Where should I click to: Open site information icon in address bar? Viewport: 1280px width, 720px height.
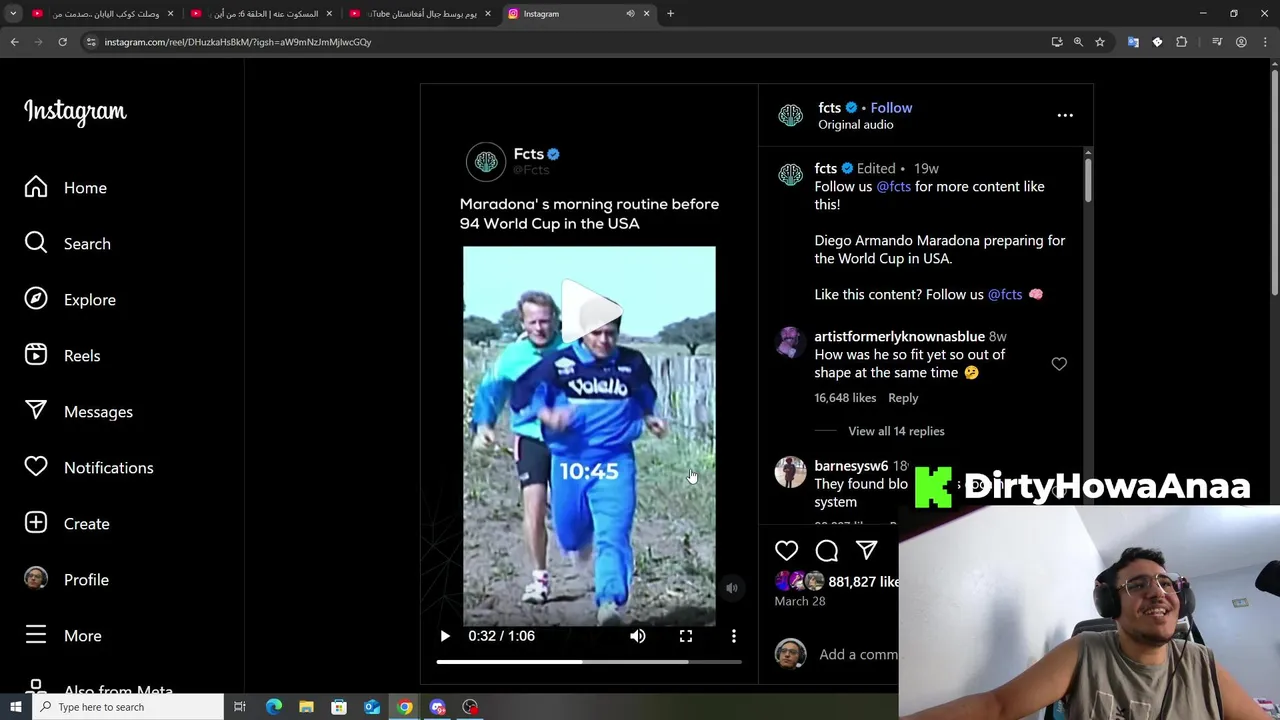coord(91,42)
